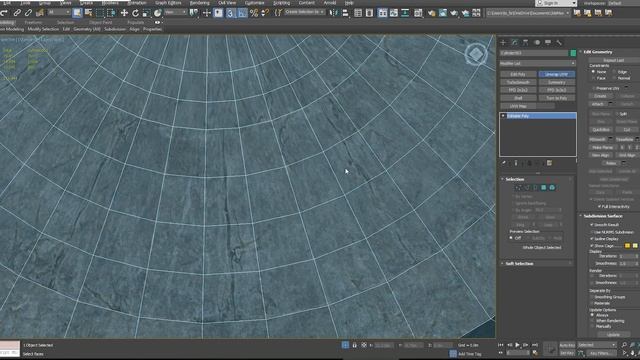Screen dimensions: 640x360
Task: Activate the Select Object tool
Action: [77, 13]
